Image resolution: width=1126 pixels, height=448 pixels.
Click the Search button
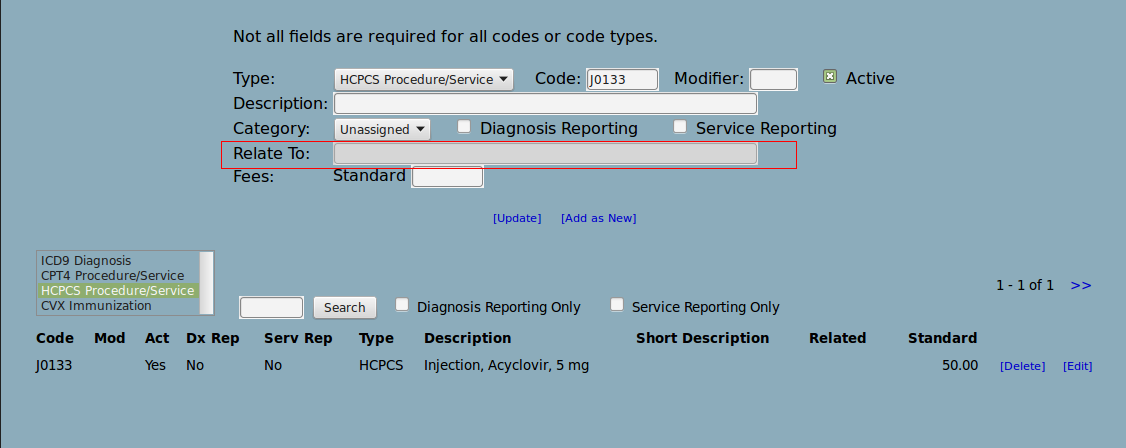(345, 307)
